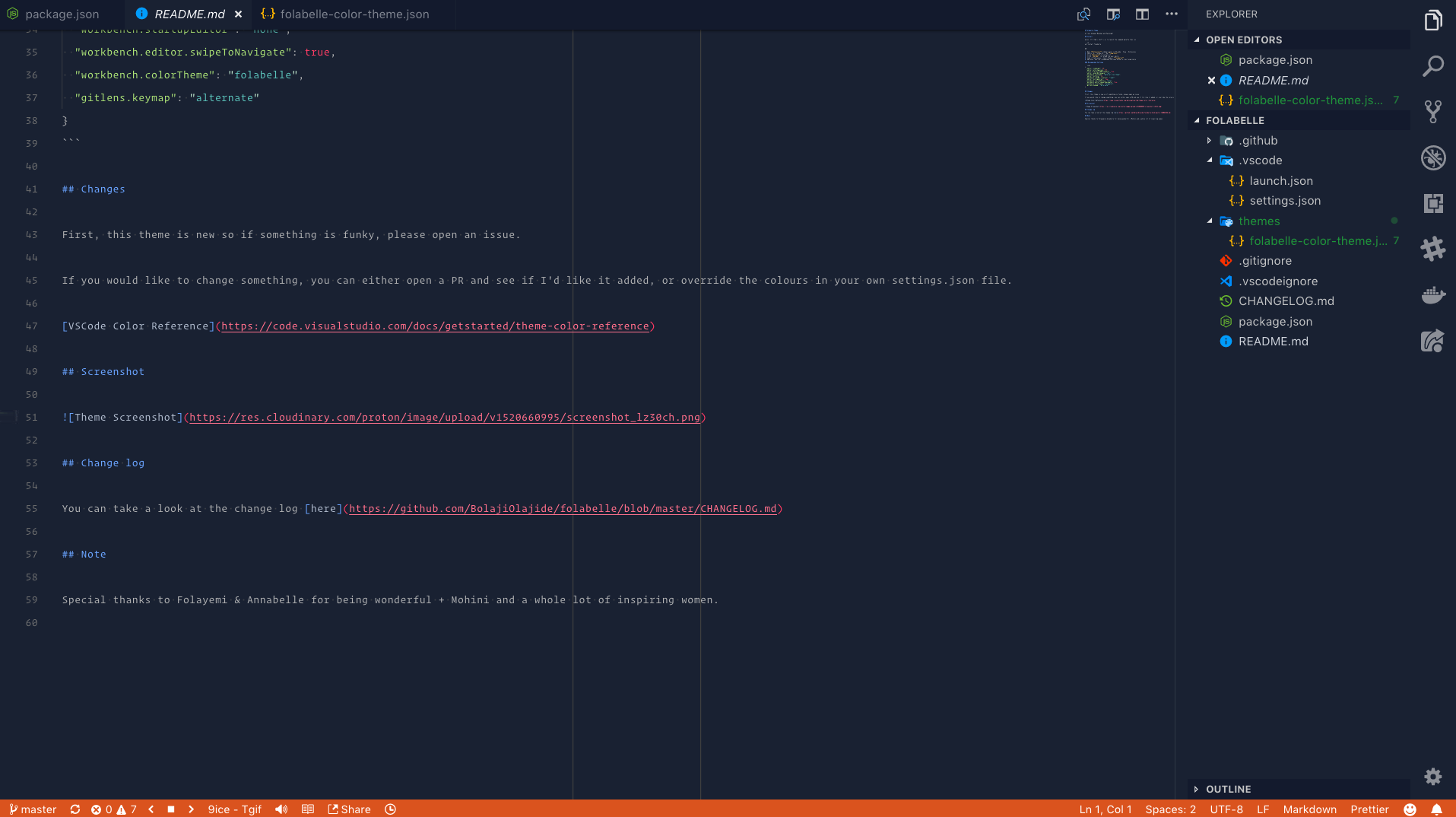This screenshot has width=1456, height=817.
Task: Click the GitHub CHANGELOG.md URL
Action: click(563, 509)
